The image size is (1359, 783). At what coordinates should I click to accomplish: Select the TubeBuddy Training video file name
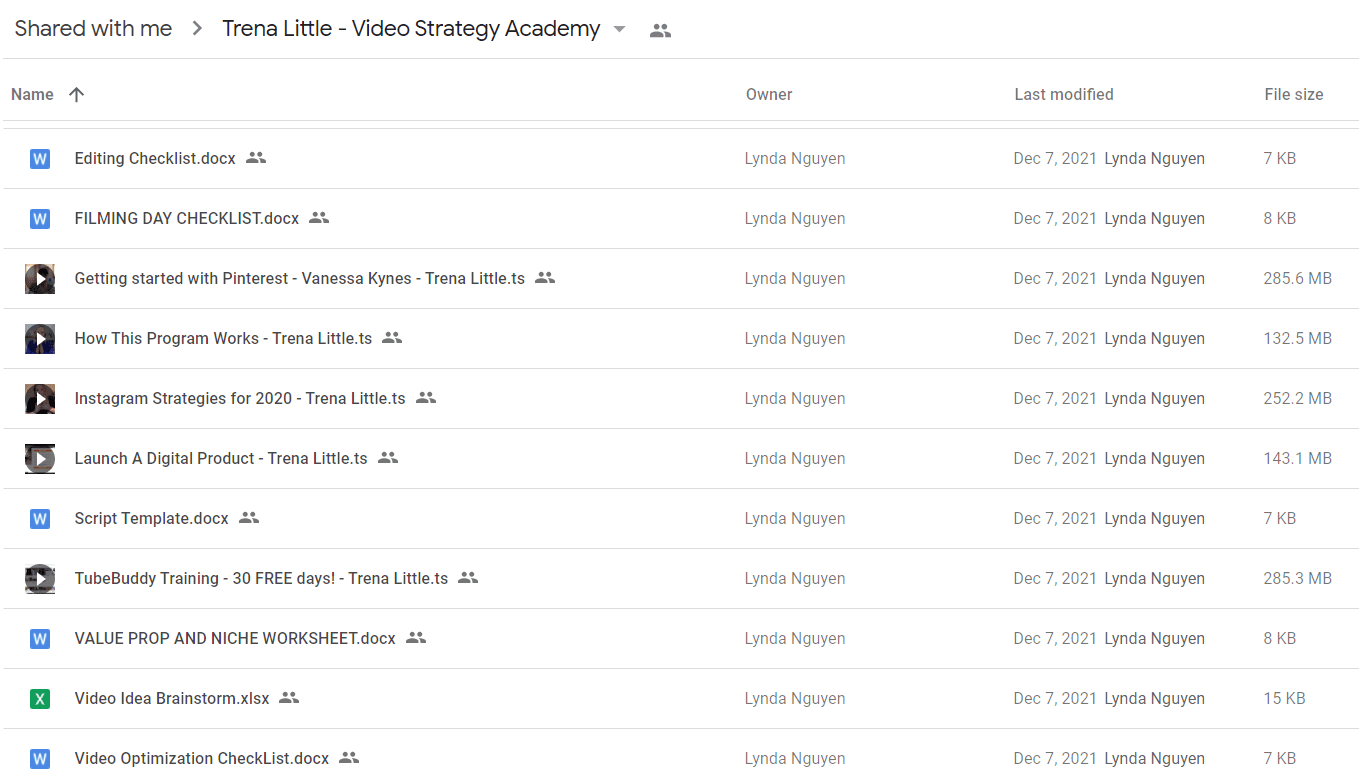coord(261,578)
